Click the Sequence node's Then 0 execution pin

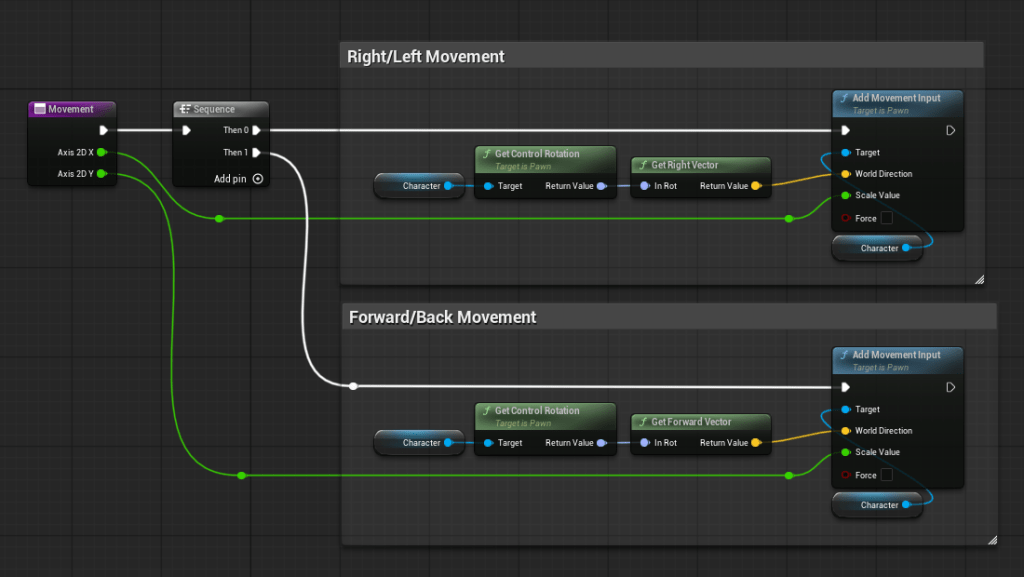(x=257, y=130)
